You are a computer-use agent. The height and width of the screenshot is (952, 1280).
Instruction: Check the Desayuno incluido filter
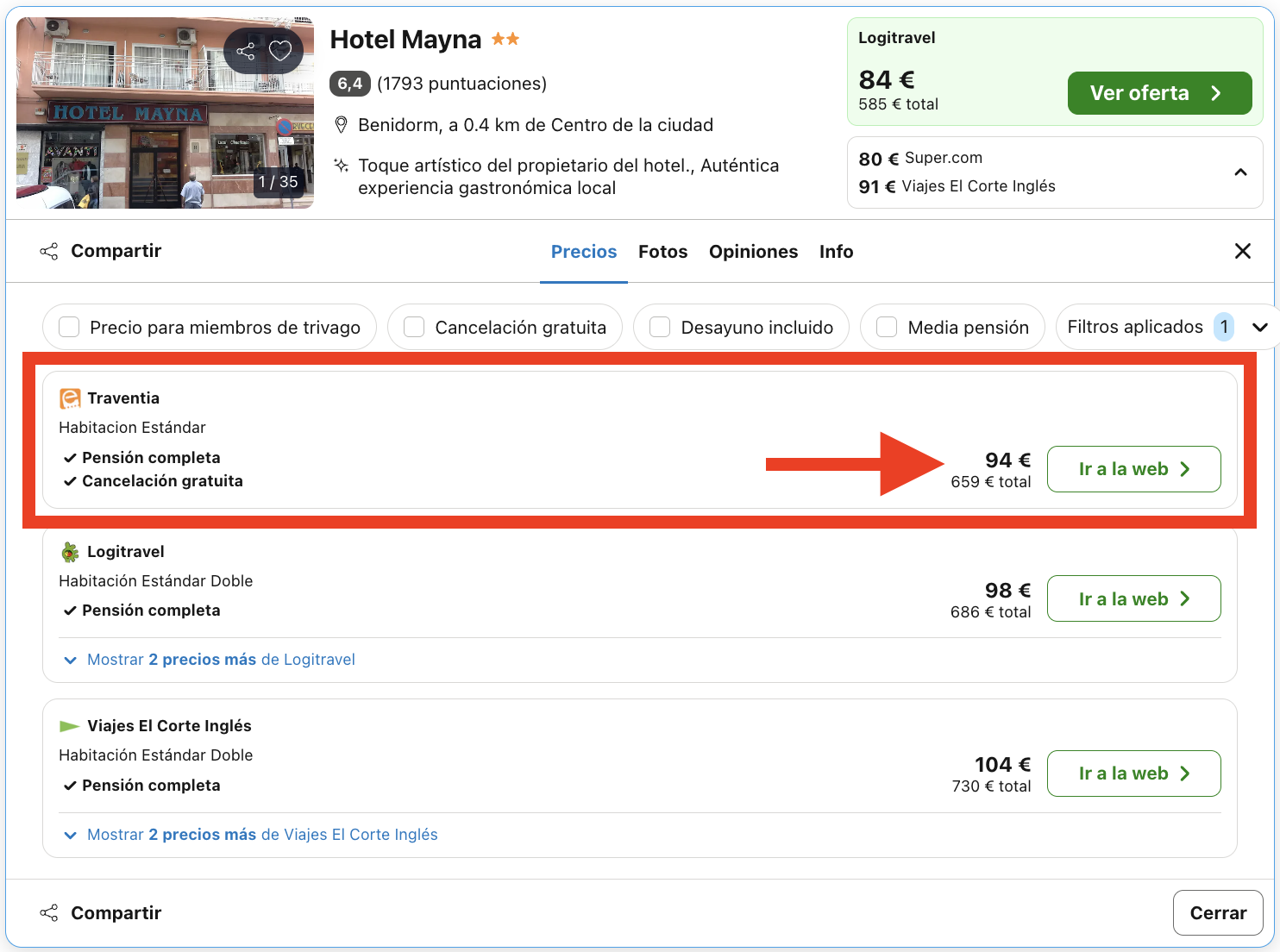[x=660, y=327]
